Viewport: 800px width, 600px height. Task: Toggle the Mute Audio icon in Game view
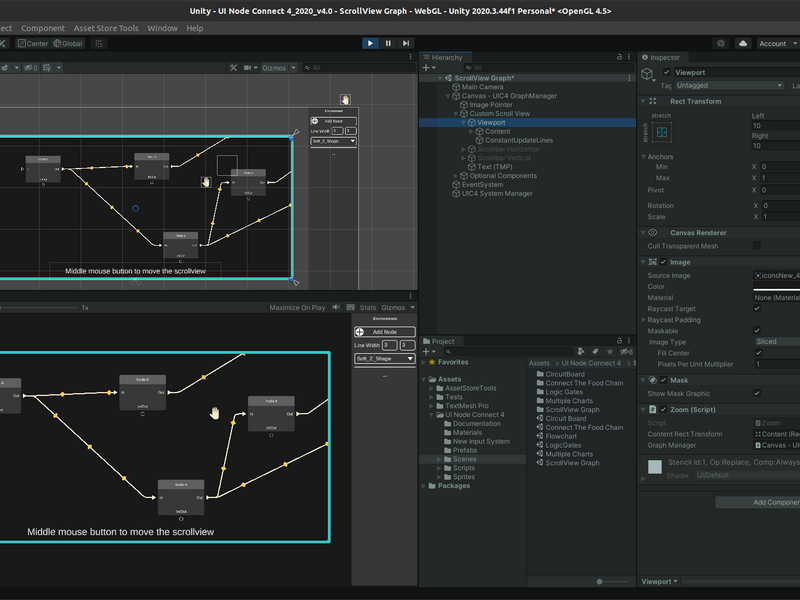click(x=336, y=308)
